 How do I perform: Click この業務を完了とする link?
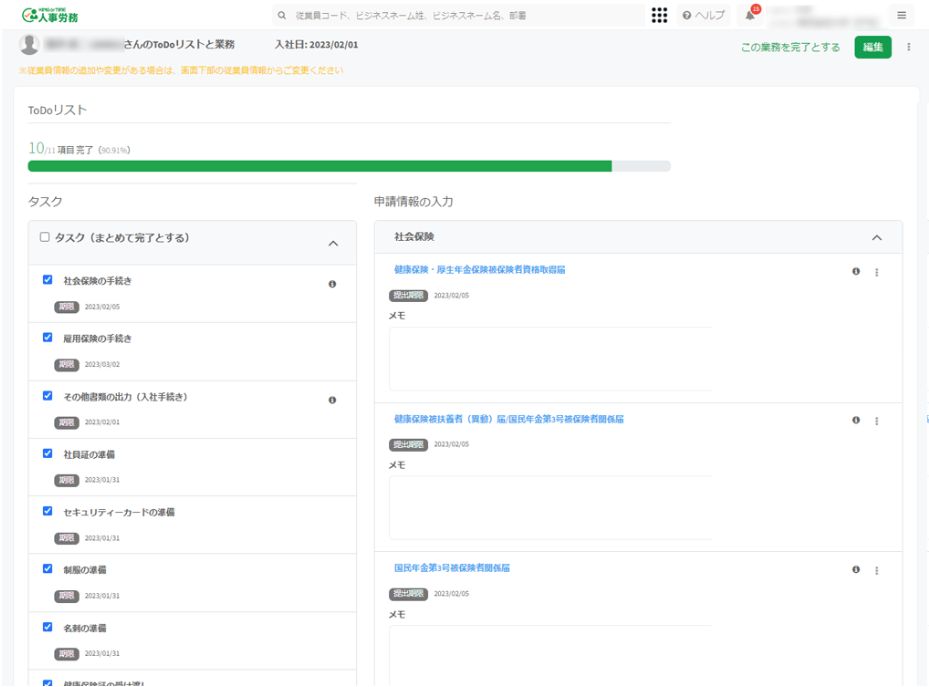(x=790, y=47)
